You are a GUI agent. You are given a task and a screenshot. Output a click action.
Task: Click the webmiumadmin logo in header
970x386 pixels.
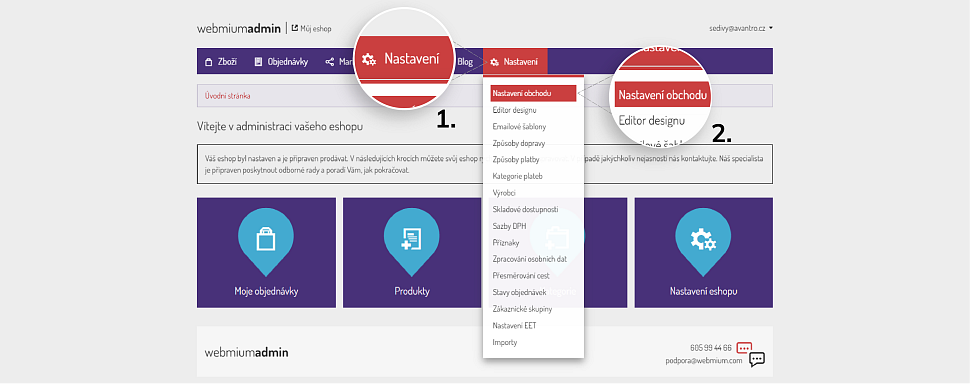click(239, 28)
